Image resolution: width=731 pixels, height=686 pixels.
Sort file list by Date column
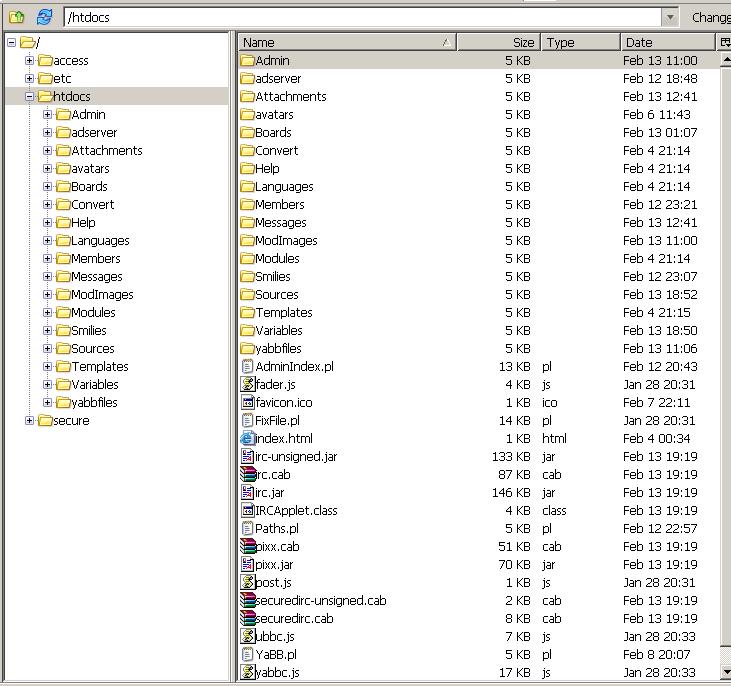(x=668, y=42)
